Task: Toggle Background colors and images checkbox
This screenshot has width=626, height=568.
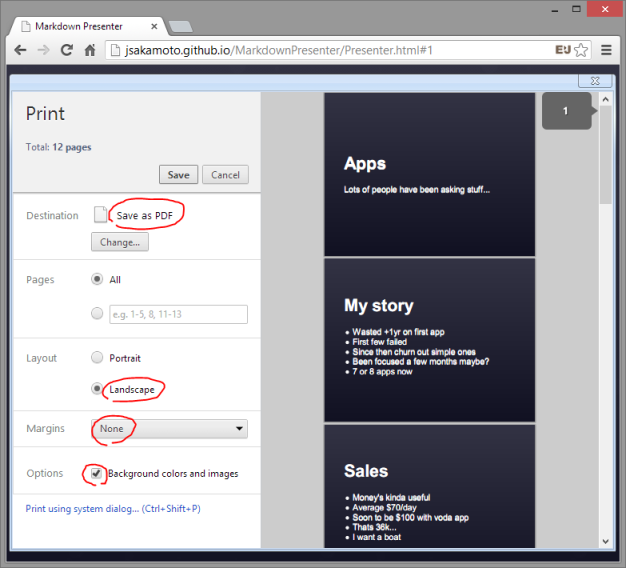Action: tap(97, 473)
